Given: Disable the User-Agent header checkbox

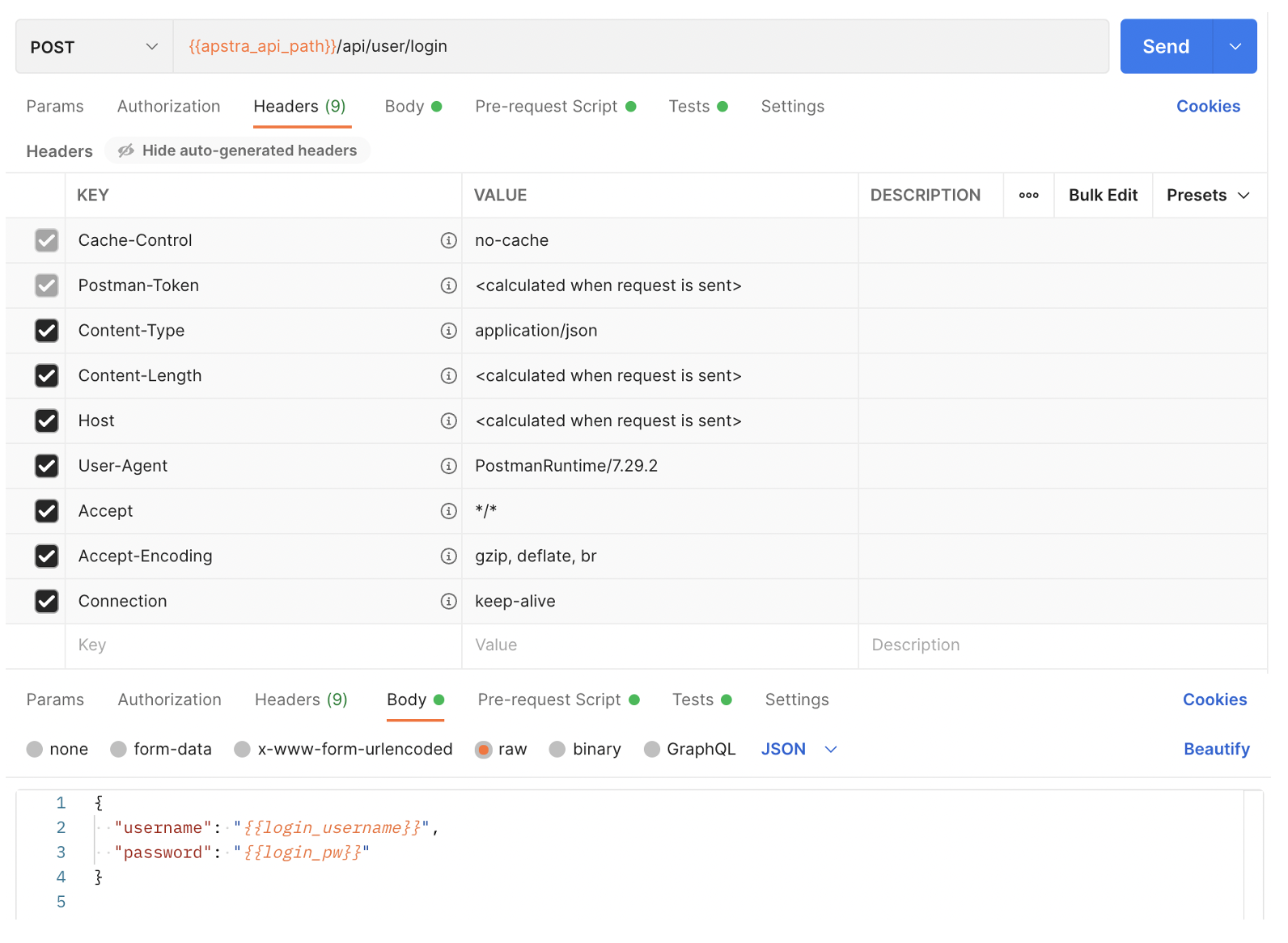Looking at the screenshot, I should point(47,466).
